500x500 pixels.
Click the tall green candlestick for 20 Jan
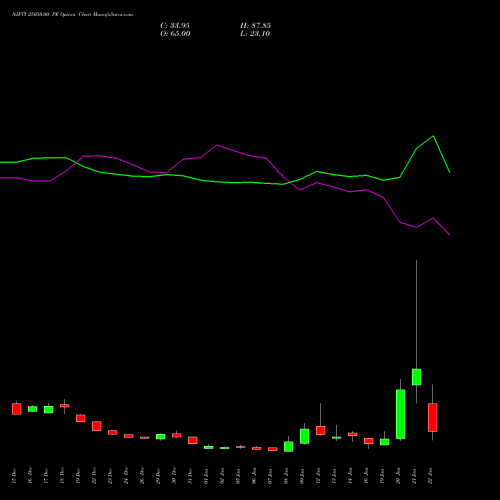pos(401,414)
